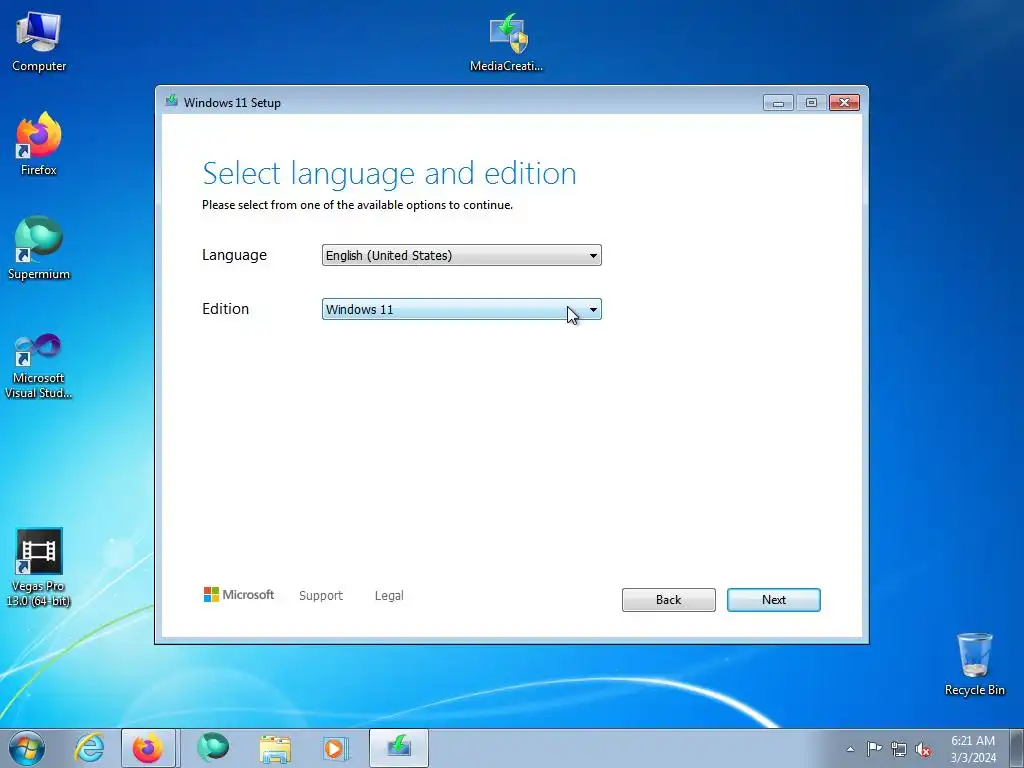The image size is (1024, 768).
Task: Open the Edition dropdown
Action: (x=462, y=310)
